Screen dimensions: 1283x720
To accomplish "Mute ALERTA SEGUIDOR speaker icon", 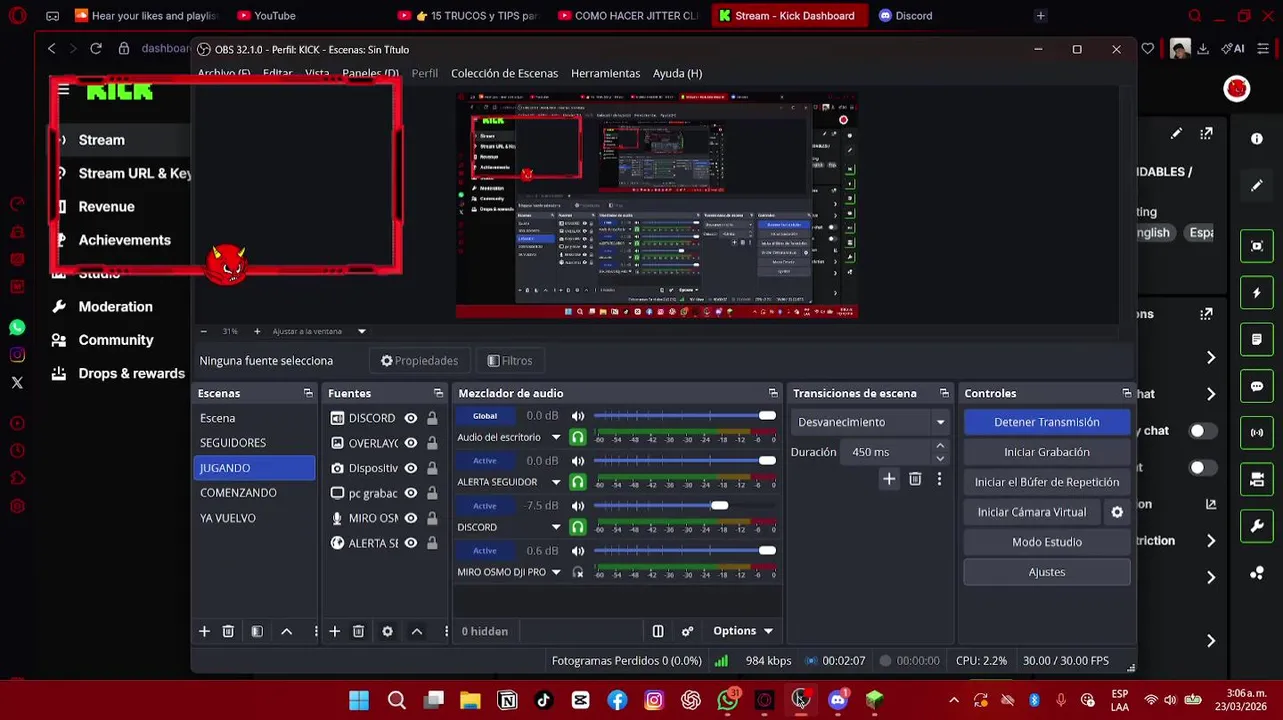I will 578,461.
